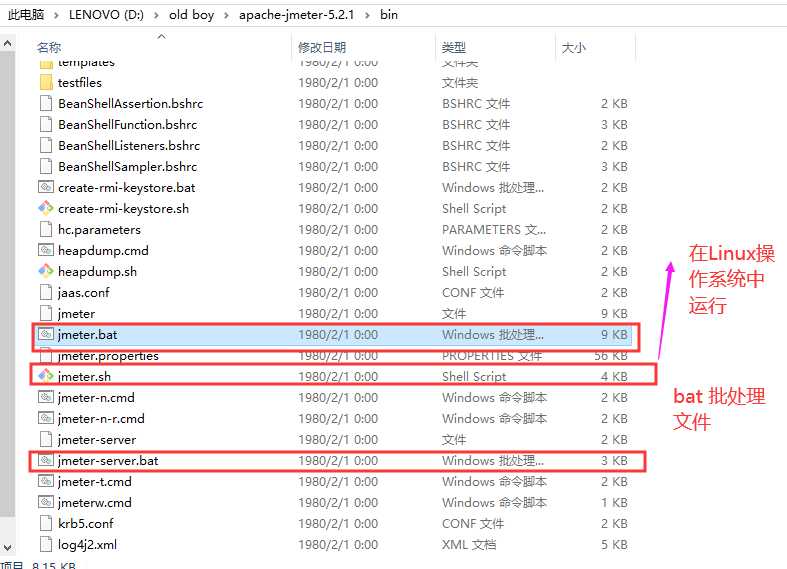
Task: Select the jmeterw.cmd file name
Action: pos(94,502)
